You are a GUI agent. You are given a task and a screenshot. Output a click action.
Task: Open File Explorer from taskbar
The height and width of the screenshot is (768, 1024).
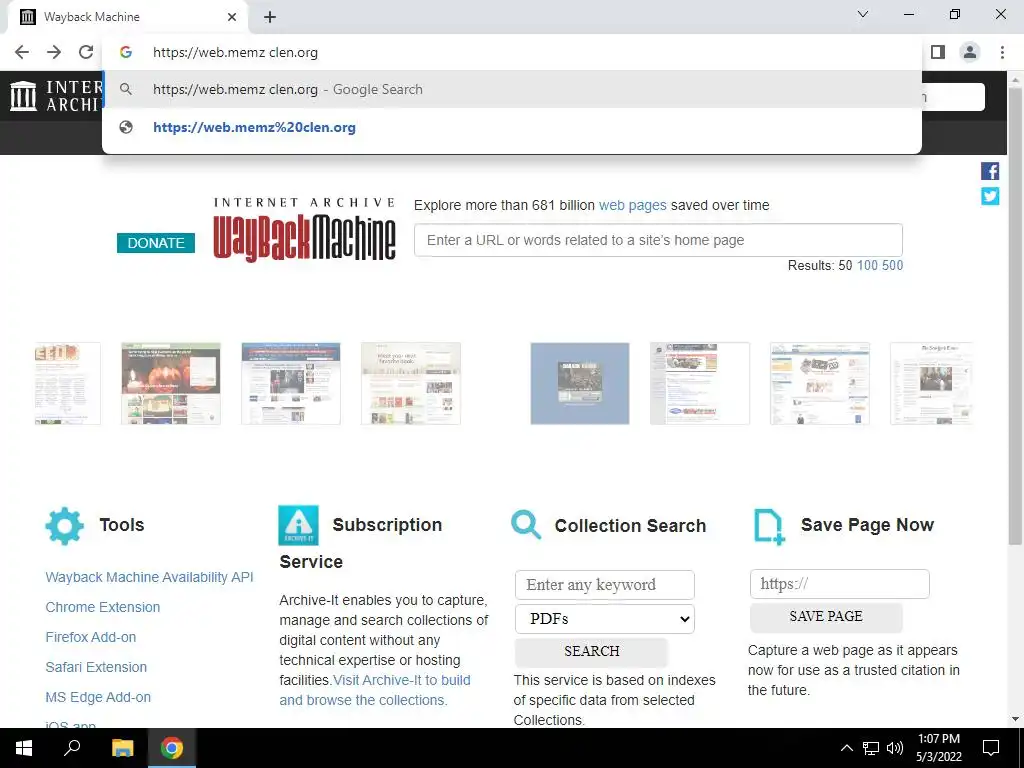tap(122, 748)
